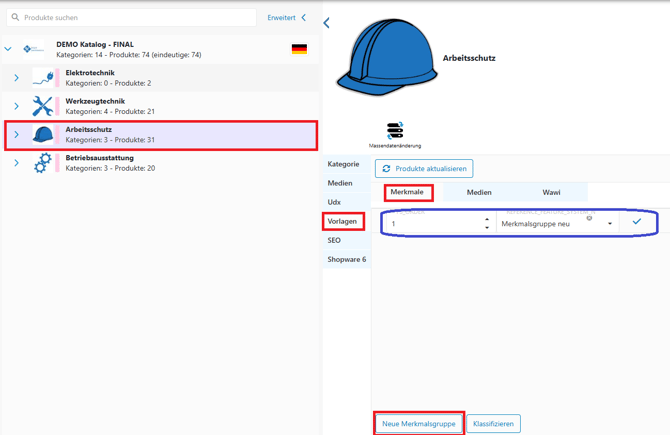The width and height of the screenshot is (670, 435).
Task: Collapse the DEMO Katalog - FINAL tree
Action: pos(8,48)
